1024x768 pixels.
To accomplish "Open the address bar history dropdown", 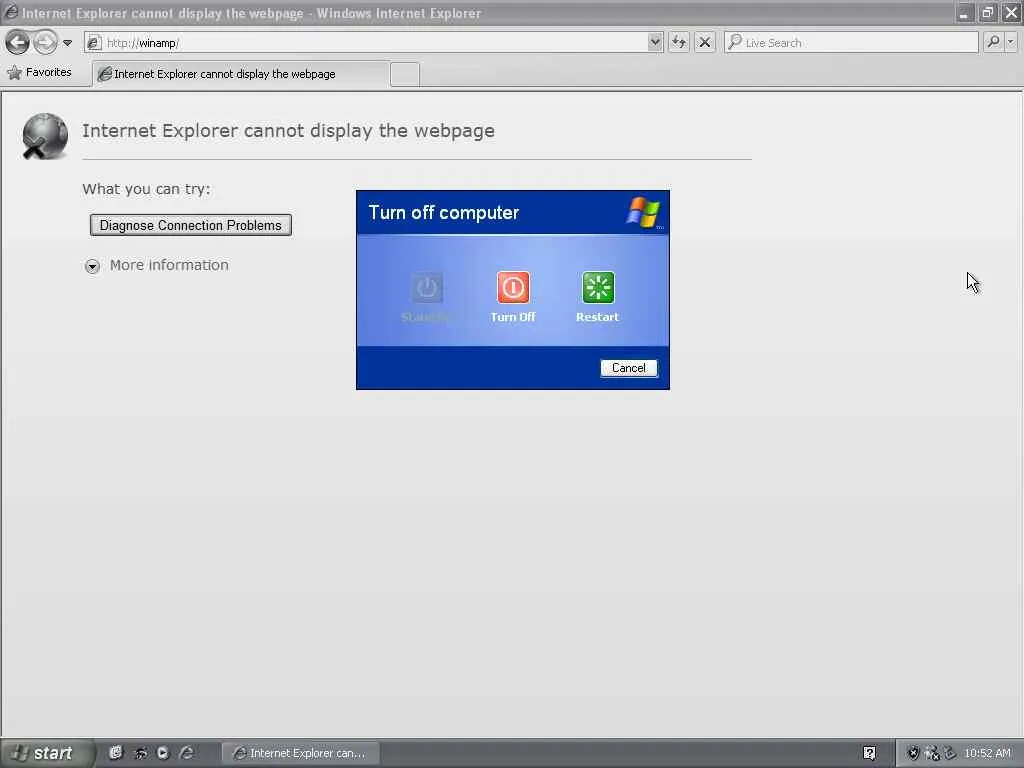I will 655,42.
